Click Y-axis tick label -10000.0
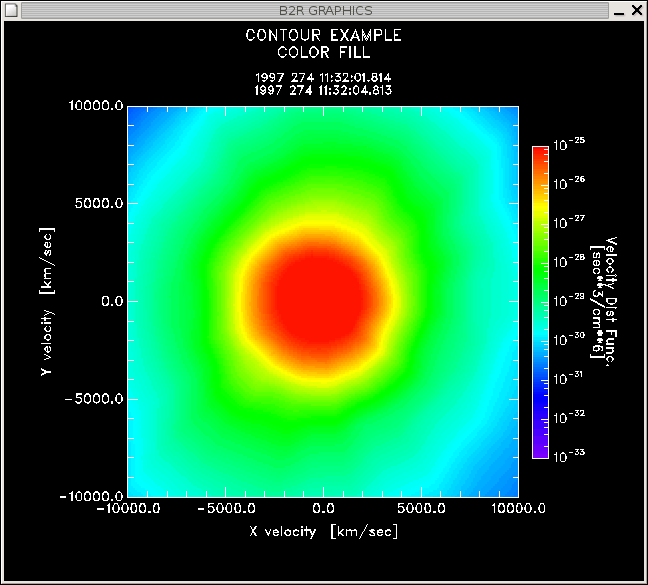The width and height of the screenshot is (648, 585). pyautogui.click(x=91, y=496)
